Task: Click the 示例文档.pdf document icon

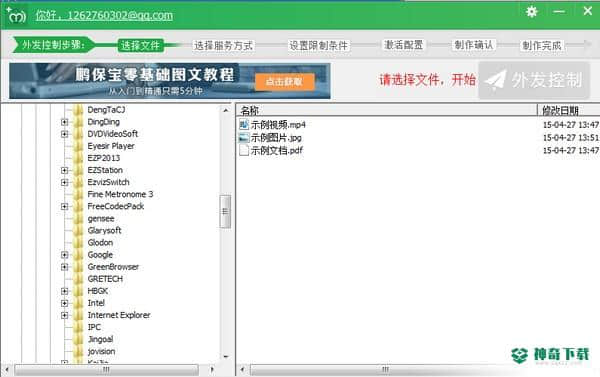Action: pos(244,150)
